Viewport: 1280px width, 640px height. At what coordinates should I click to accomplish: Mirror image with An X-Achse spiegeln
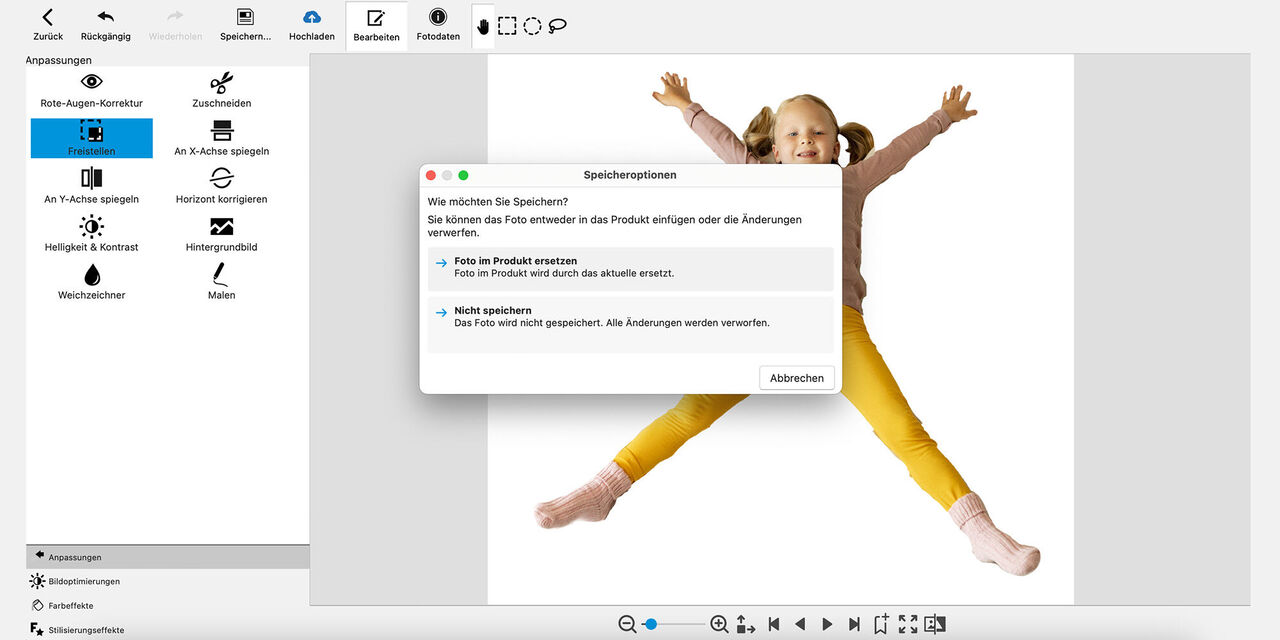[221, 138]
